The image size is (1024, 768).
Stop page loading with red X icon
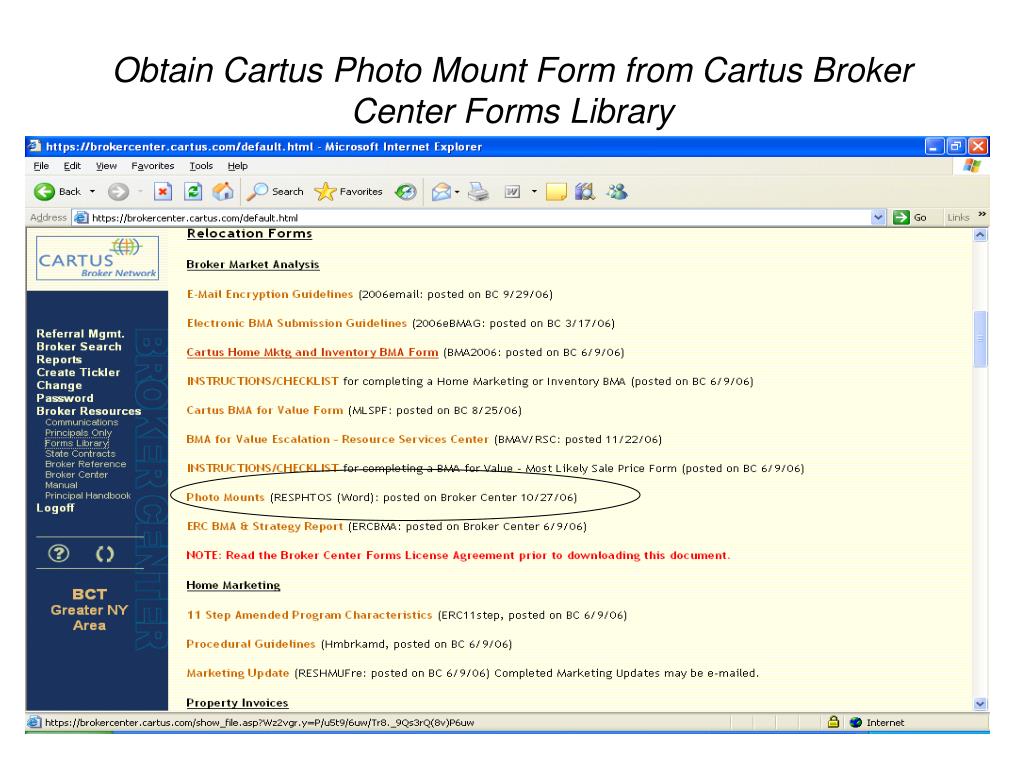tap(163, 191)
